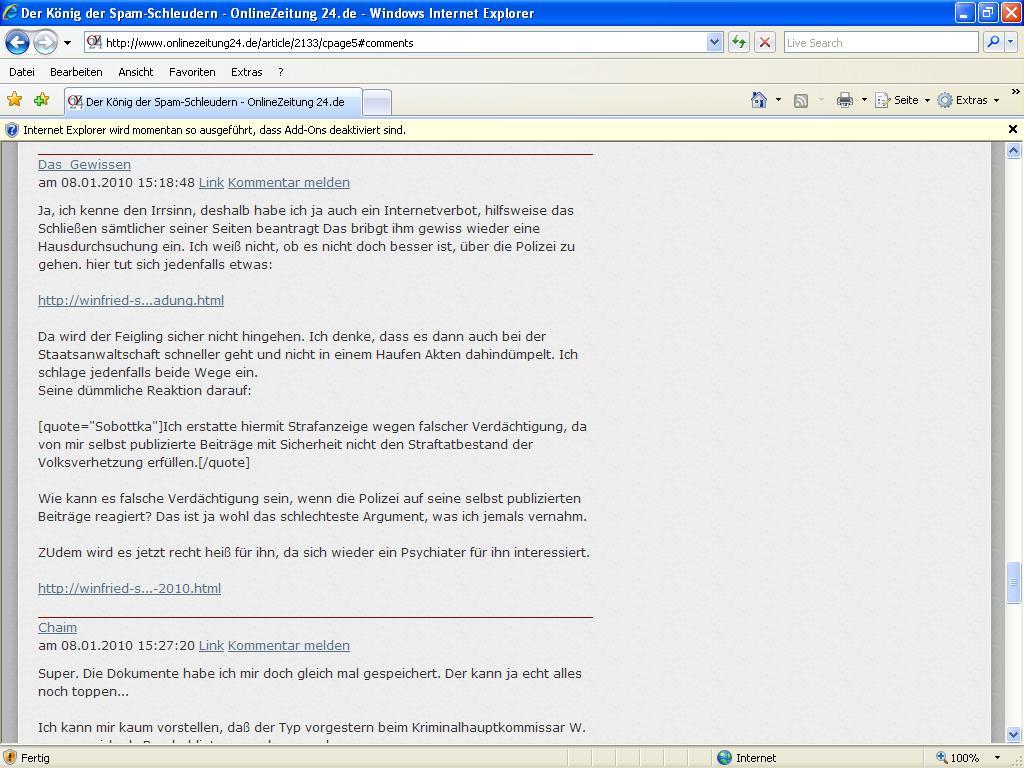Click the address bar URL field
The width and height of the screenshot is (1024, 768).
(x=395, y=42)
